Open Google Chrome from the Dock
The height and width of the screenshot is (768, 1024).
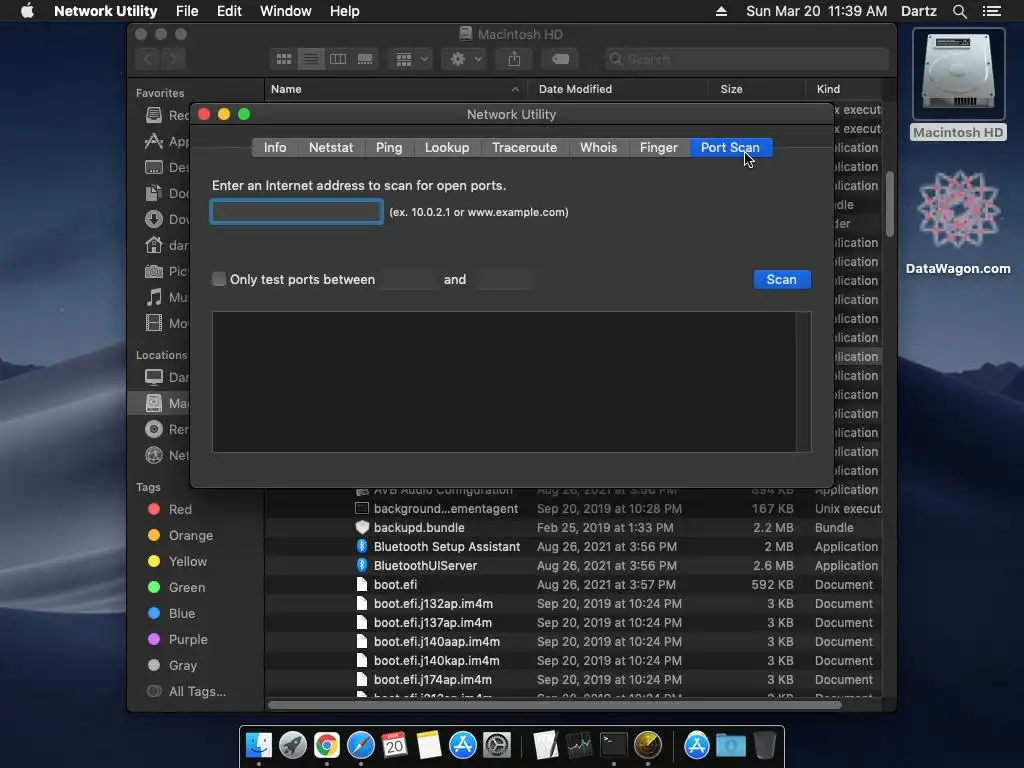[327, 745]
